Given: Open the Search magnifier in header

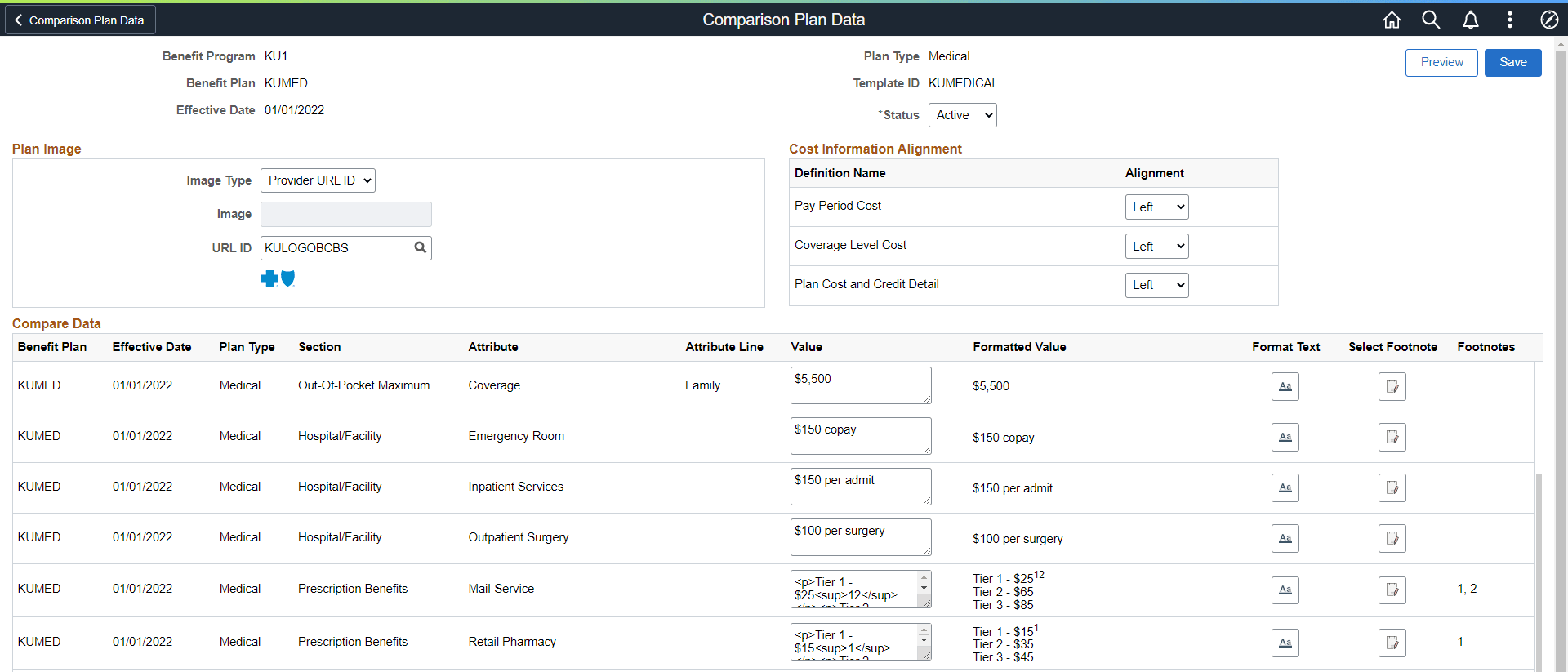Looking at the screenshot, I should (1431, 20).
